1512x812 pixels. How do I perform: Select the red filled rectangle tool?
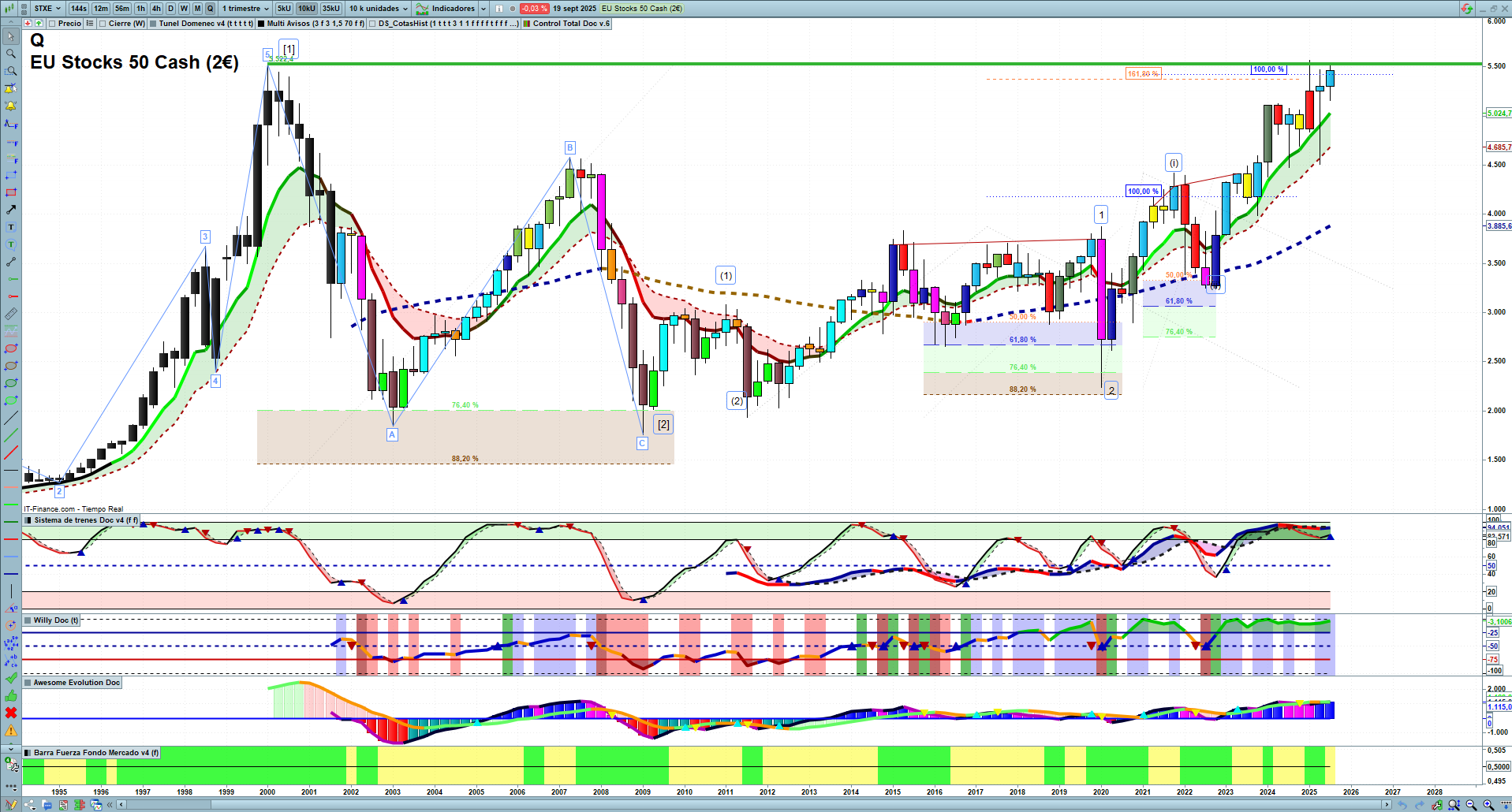pos(11,192)
